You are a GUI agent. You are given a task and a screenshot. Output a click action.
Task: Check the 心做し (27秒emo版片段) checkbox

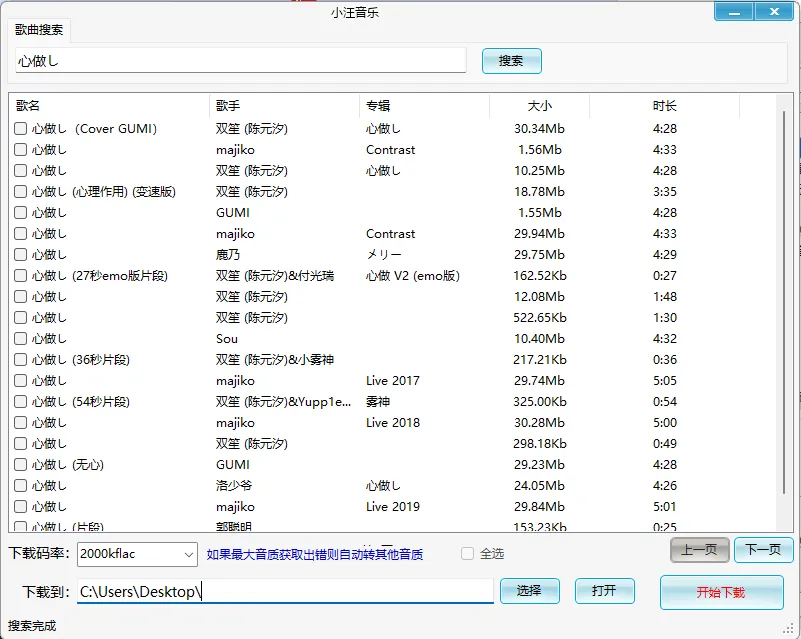point(18,275)
